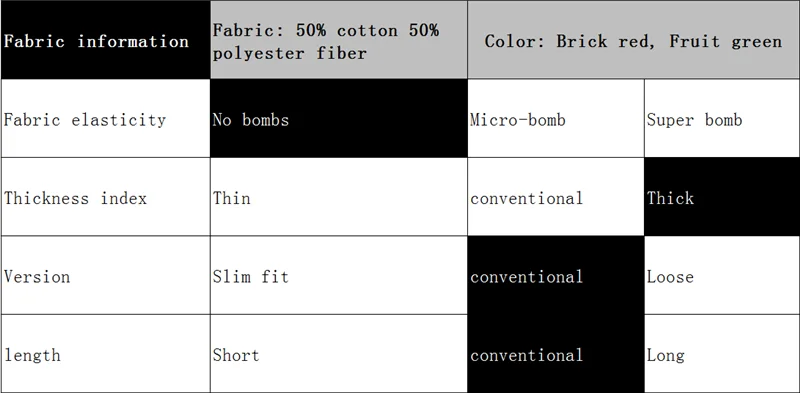Screen dimensions: 800x393
Task: Select highlighted 'conventional' in the Version row
Action: click(556, 275)
